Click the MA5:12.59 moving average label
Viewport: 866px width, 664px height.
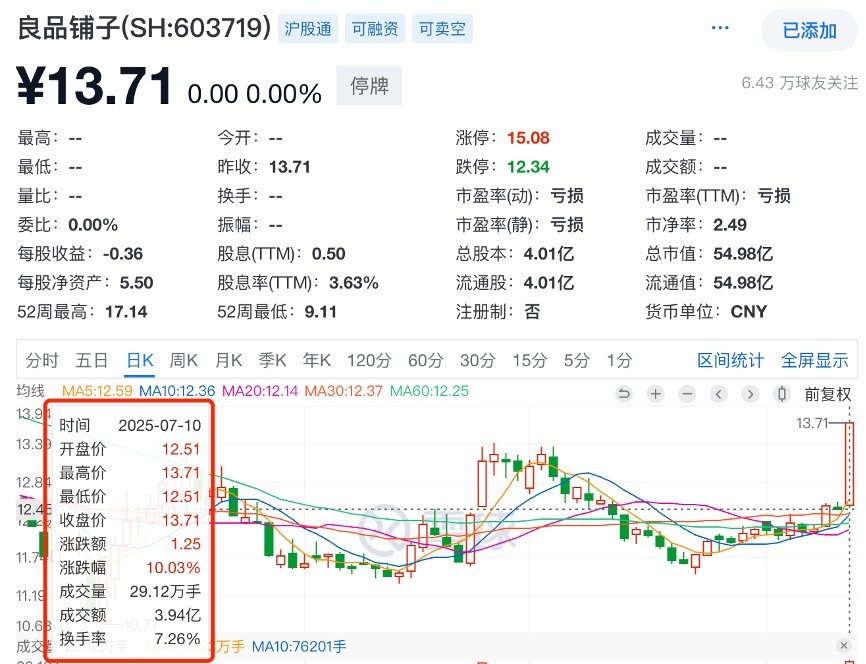(97, 391)
